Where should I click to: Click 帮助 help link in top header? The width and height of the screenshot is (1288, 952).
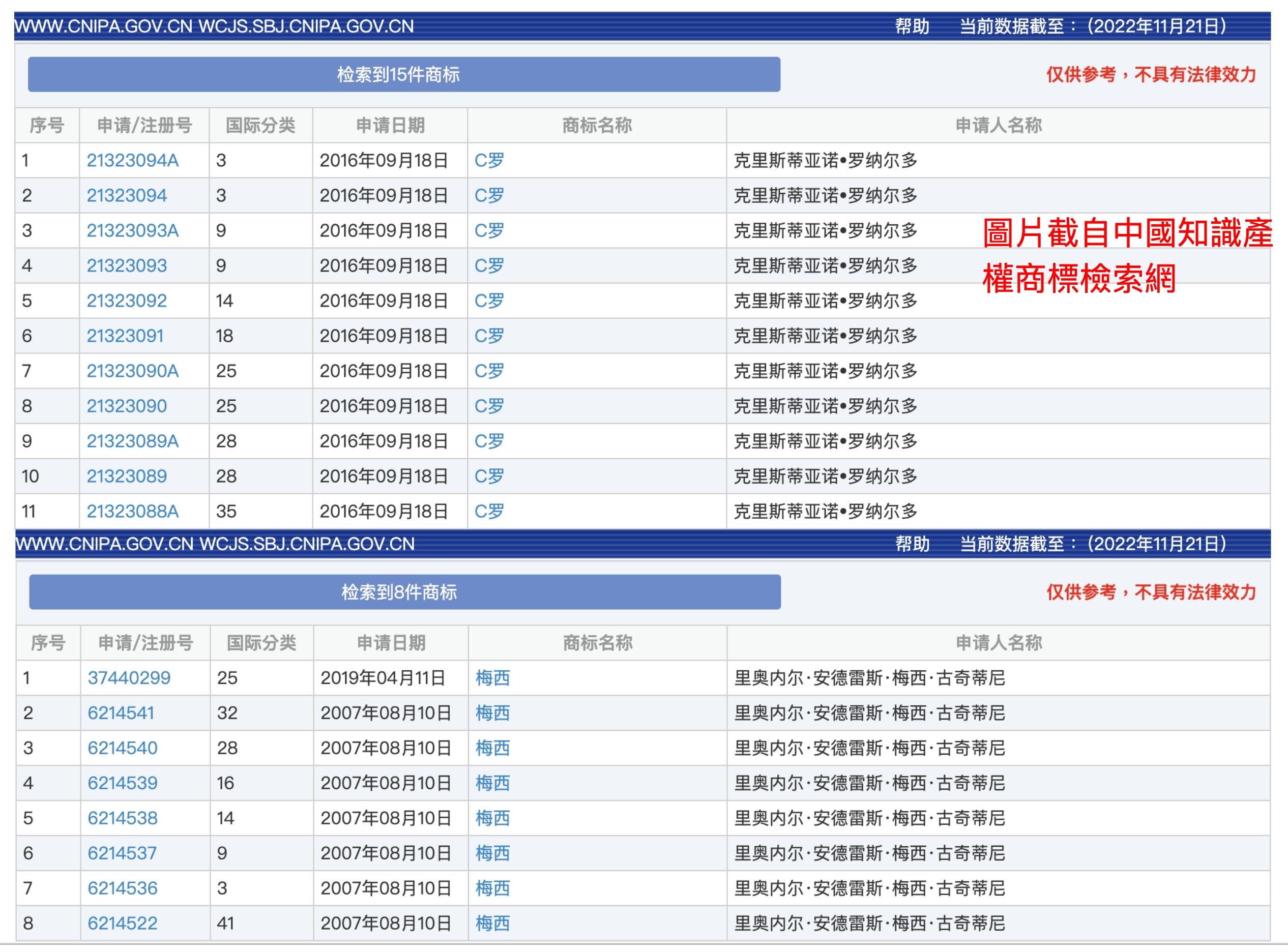pyautogui.click(x=912, y=26)
